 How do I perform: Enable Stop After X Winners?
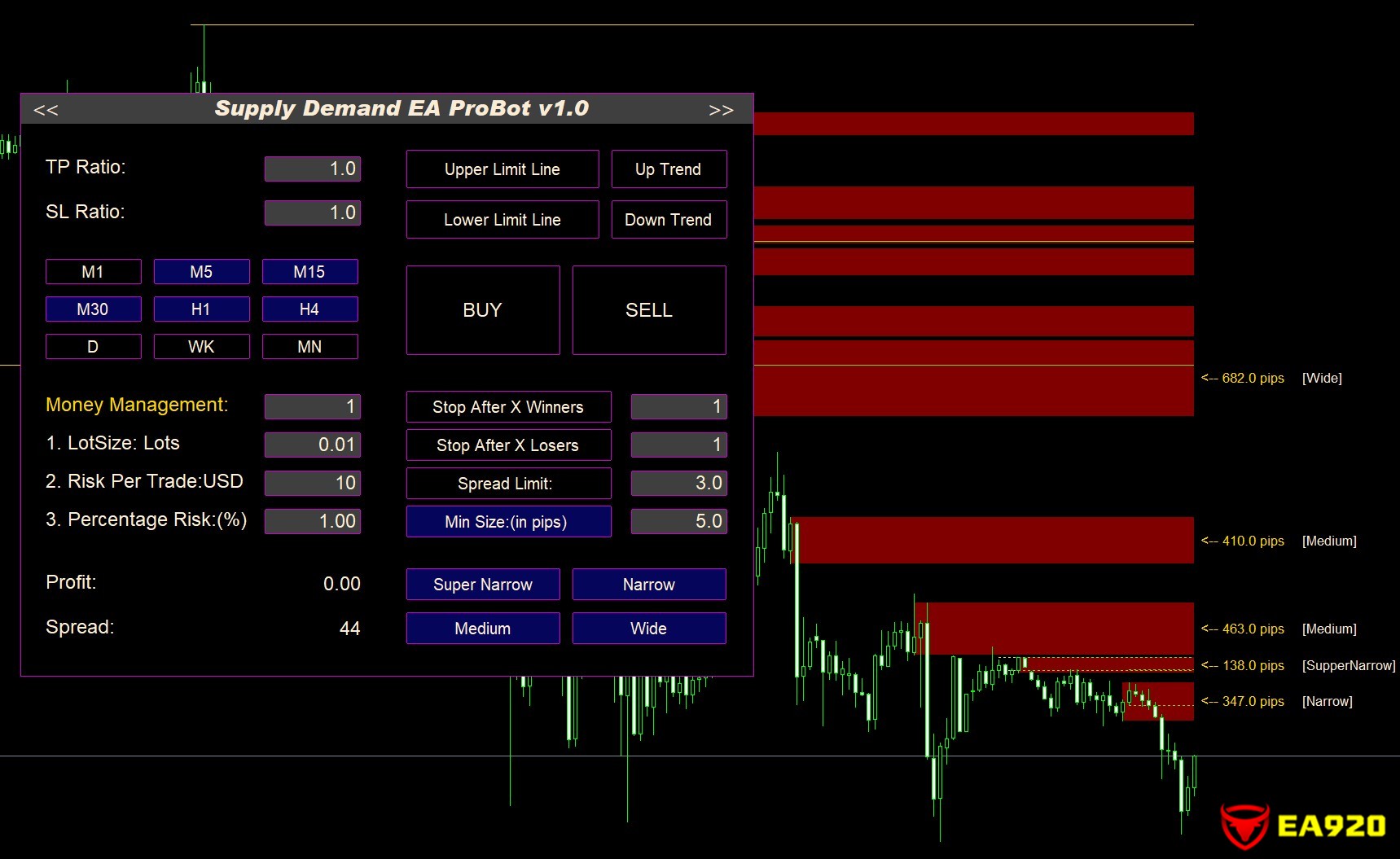click(508, 407)
